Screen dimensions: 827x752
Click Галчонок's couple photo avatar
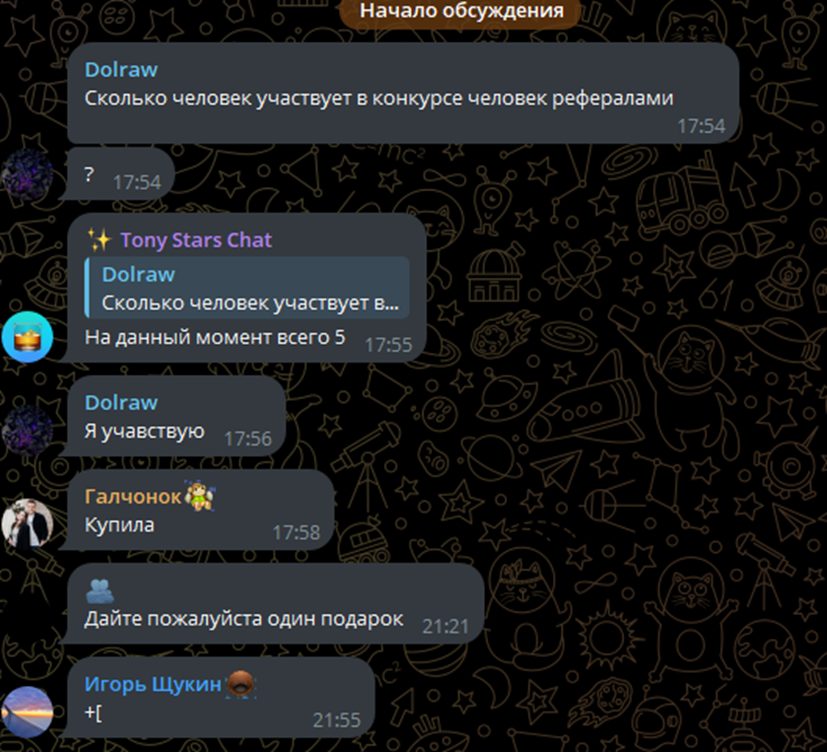click(x=27, y=524)
